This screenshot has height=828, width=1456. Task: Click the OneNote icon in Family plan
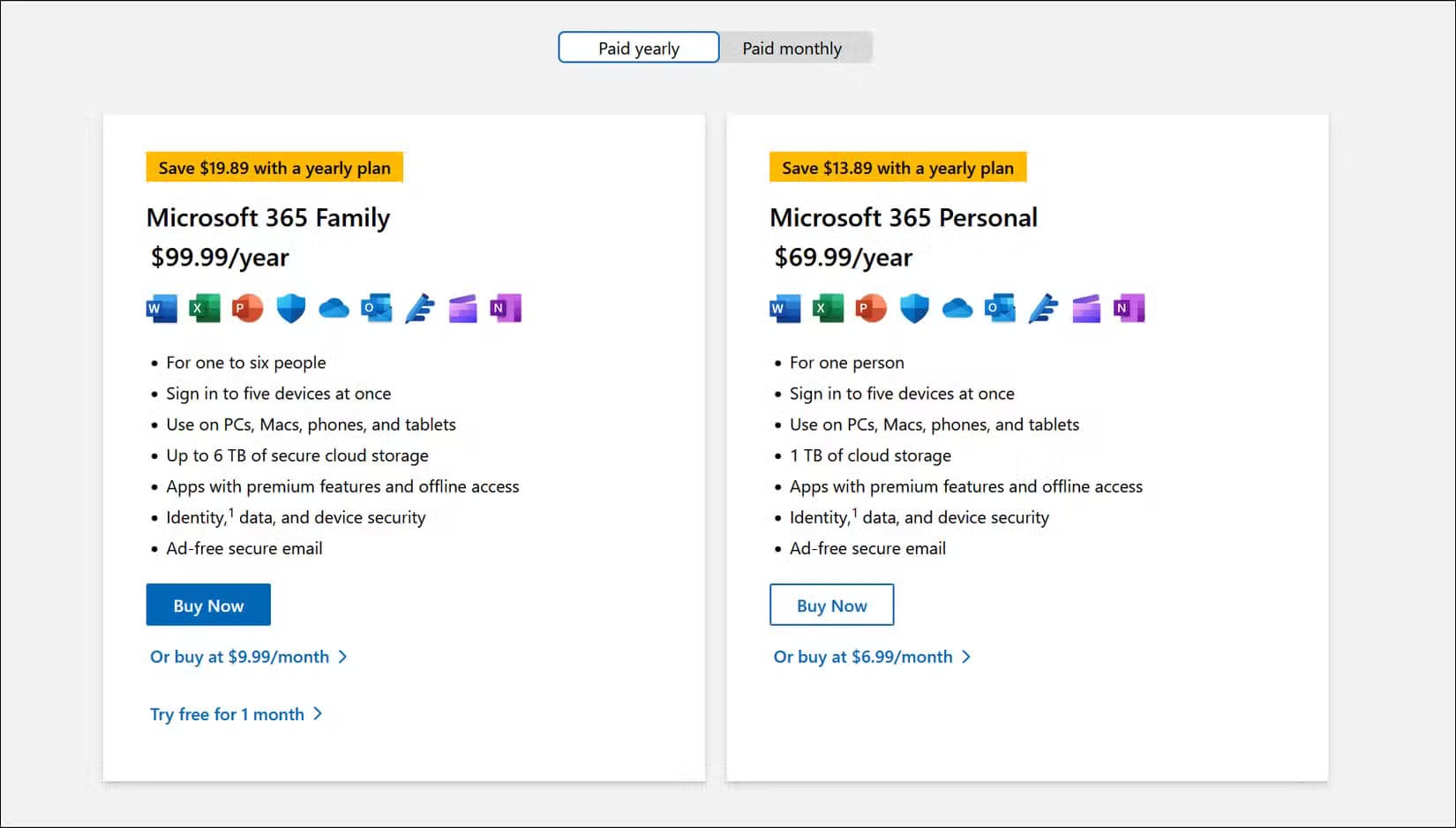point(506,308)
